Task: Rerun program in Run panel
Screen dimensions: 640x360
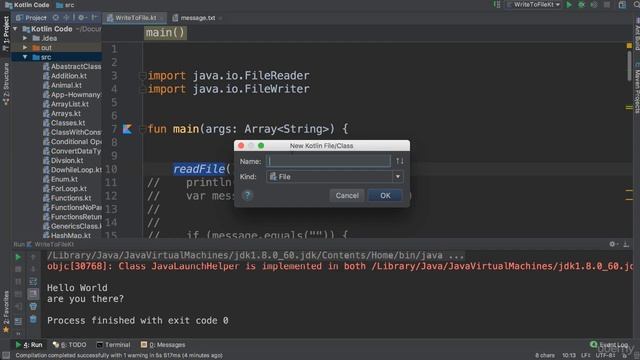Action: coord(18,257)
